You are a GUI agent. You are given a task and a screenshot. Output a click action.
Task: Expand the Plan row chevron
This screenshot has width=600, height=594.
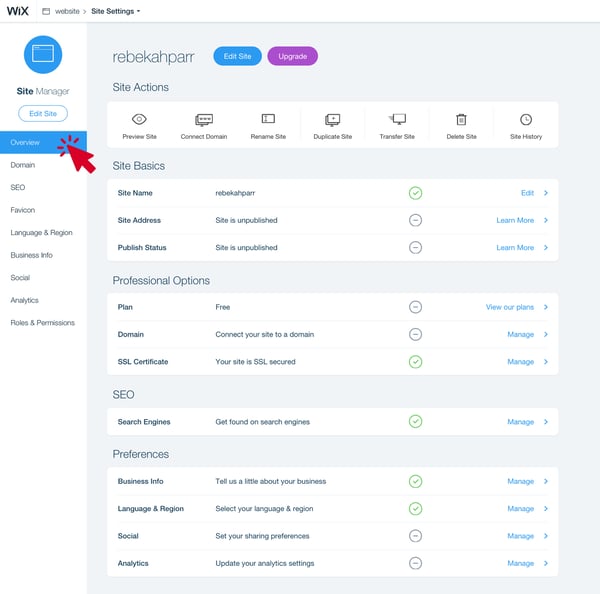[x=546, y=307]
